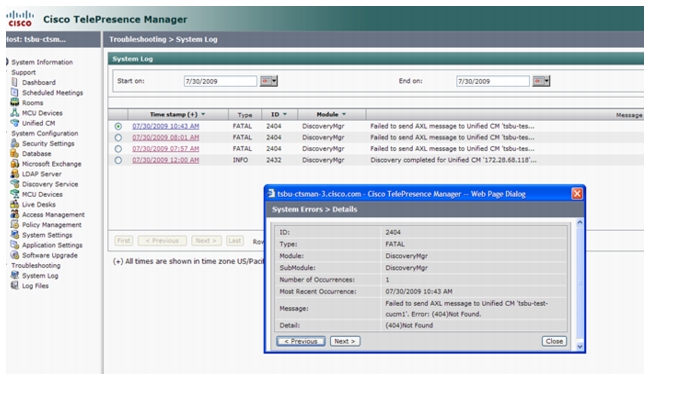Click the 'INFO' type cell

pos(240,160)
